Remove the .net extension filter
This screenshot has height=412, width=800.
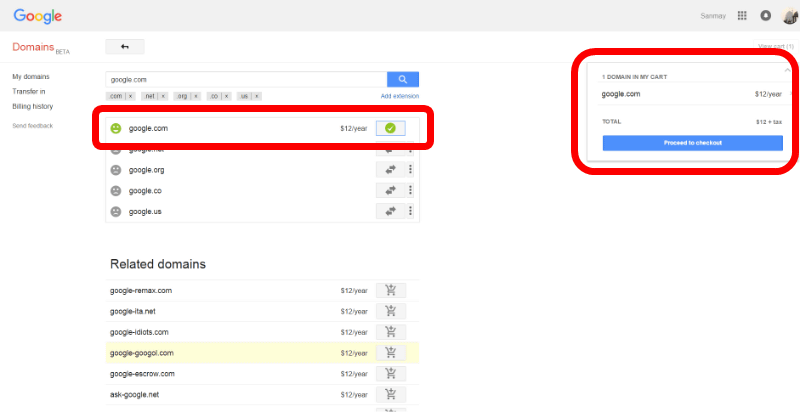163,96
